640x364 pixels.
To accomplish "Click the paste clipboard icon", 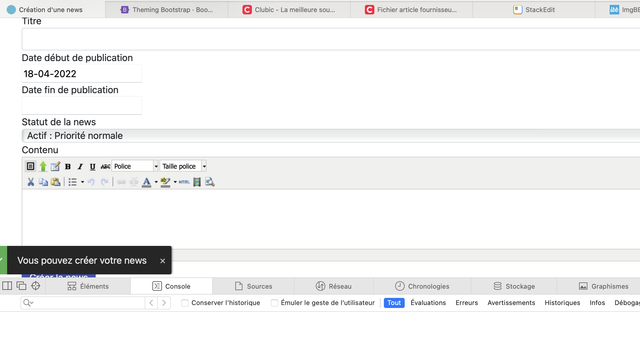I will point(56,182).
